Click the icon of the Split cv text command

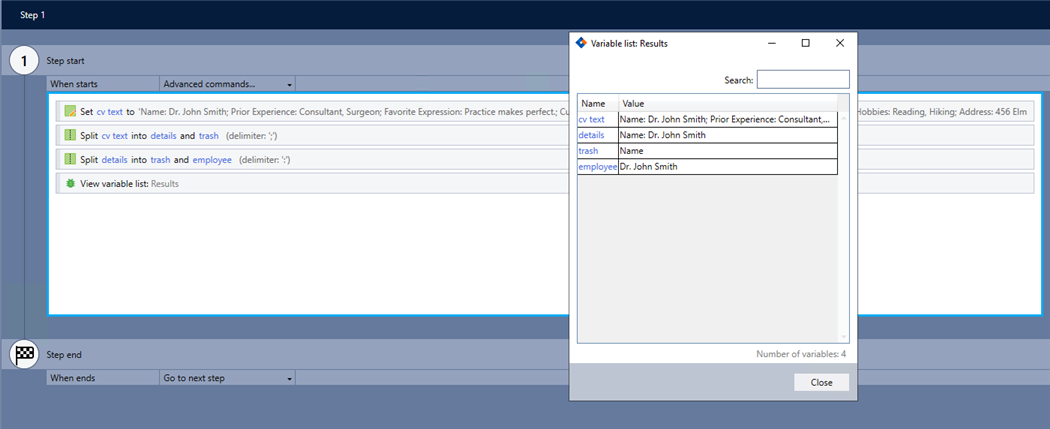pyautogui.click(x=70, y=135)
